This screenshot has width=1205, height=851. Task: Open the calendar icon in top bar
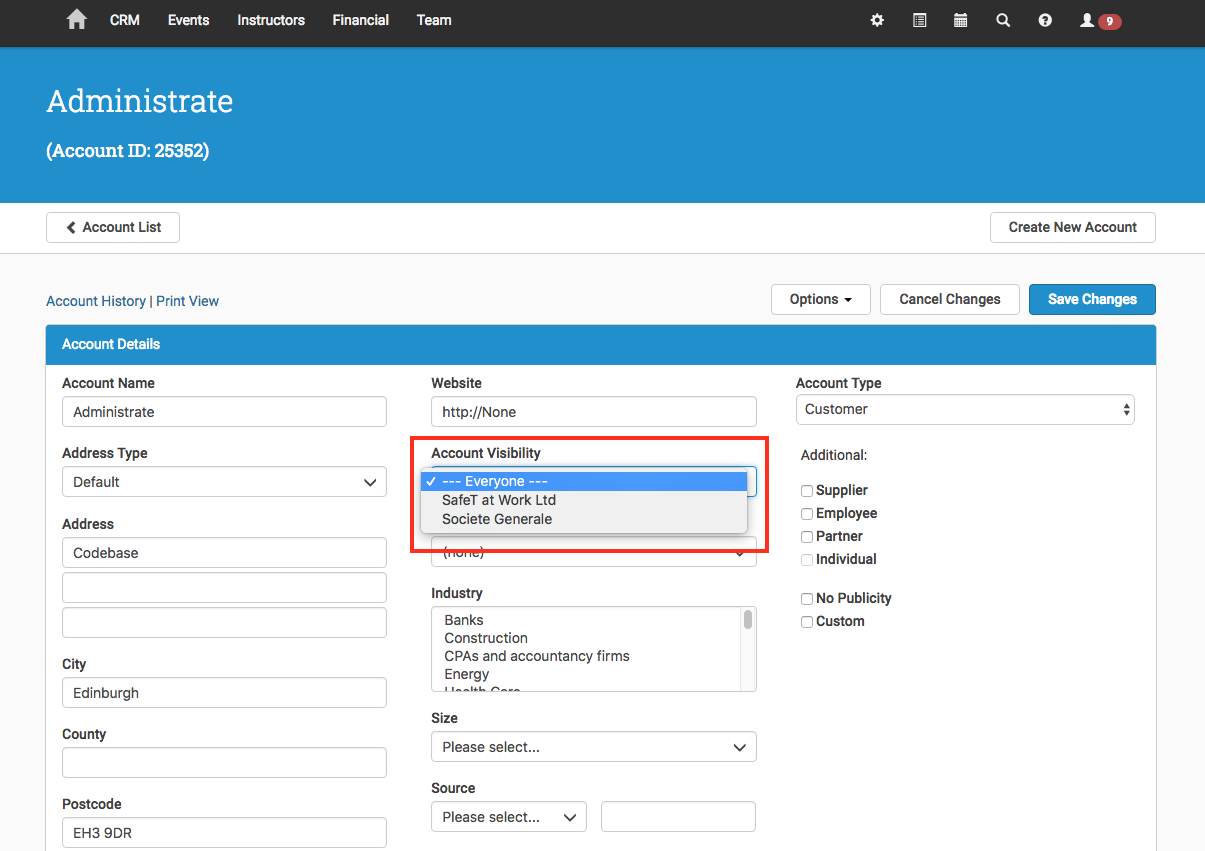pyautogui.click(x=960, y=20)
